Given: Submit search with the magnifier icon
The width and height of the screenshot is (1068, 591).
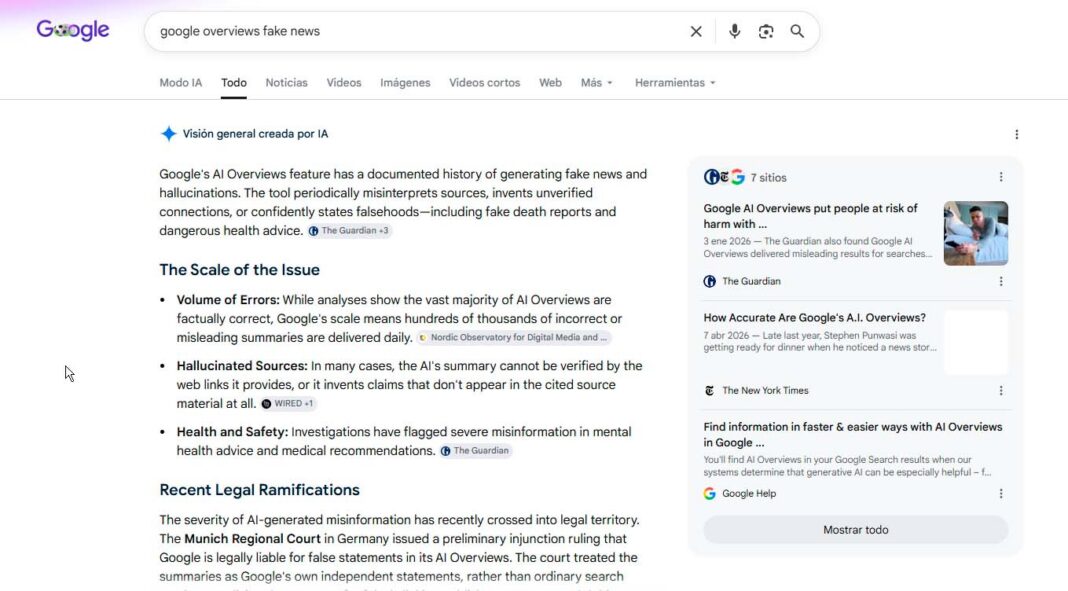Looking at the screenshot, I should [797, 31].
